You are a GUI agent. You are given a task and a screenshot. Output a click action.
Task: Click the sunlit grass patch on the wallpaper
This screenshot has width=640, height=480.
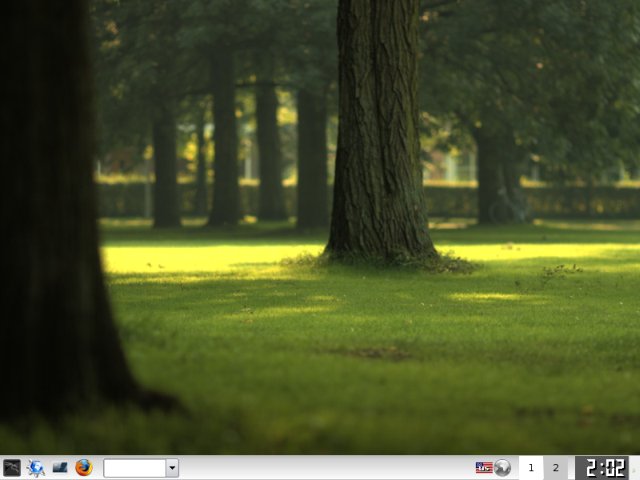pyautogui.click(x=200, y=260)
